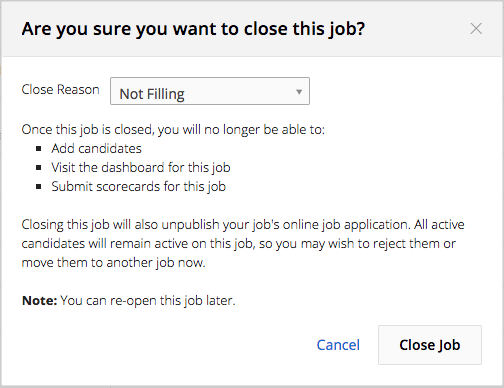The height and width of the screenshot is (388, 504).
Task: Click the re-open this job later text
Action: (173, 301)
